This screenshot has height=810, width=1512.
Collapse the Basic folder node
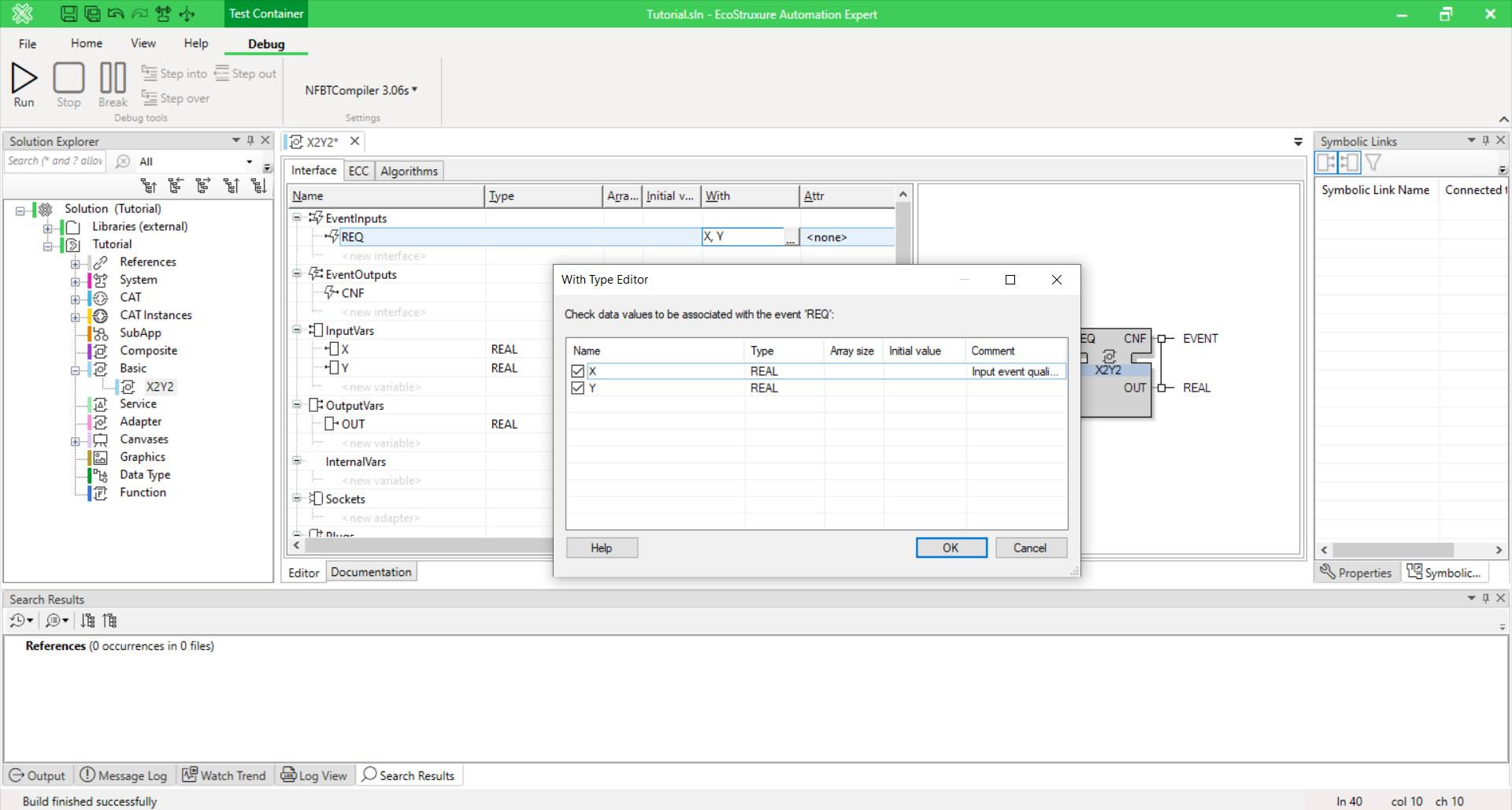[x=75, y=370]
